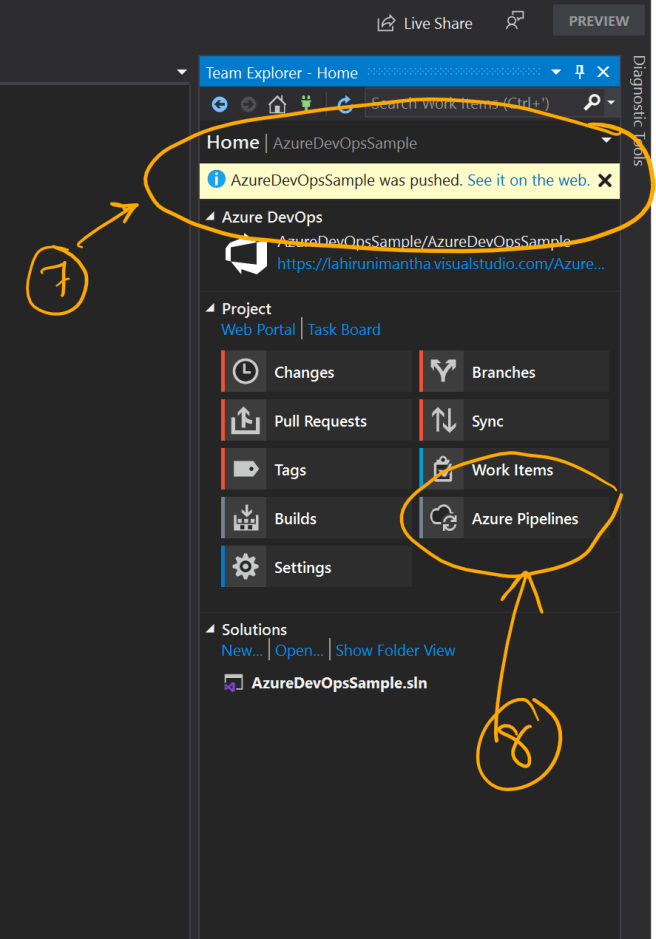This screenshot has width=656, height=939.
Task: Click 'See it on the web' link
Action: coord(528,180)
